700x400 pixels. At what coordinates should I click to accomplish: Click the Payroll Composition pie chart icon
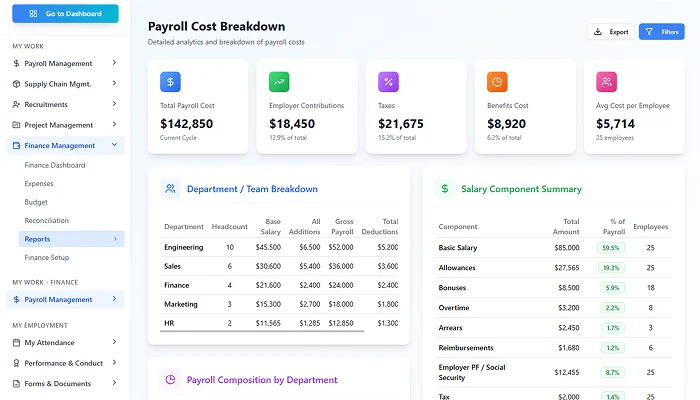tap(170, 379)
